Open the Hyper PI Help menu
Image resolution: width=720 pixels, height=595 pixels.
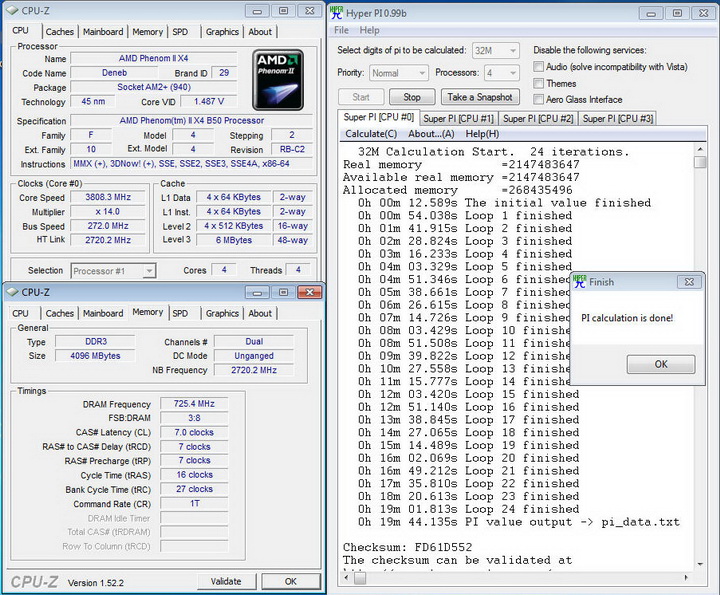point(369,30)
